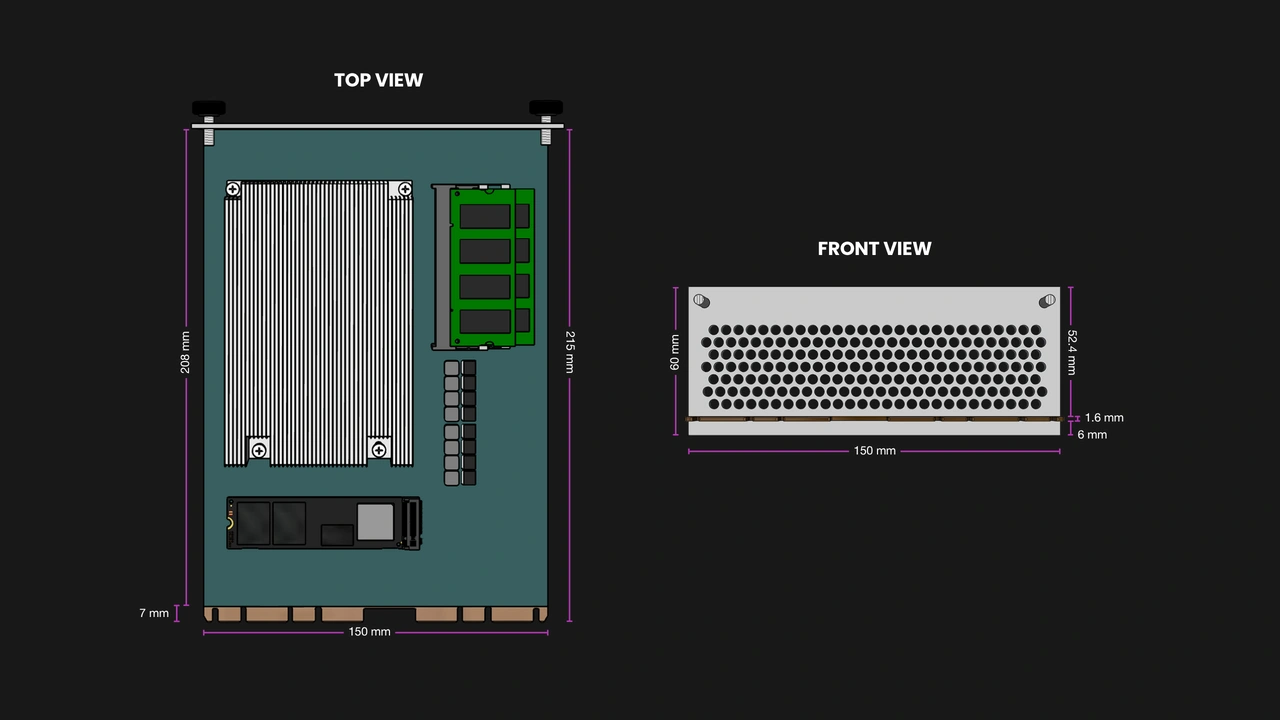Select the left thumbscrew atop the top view

(x=208, y=107)
